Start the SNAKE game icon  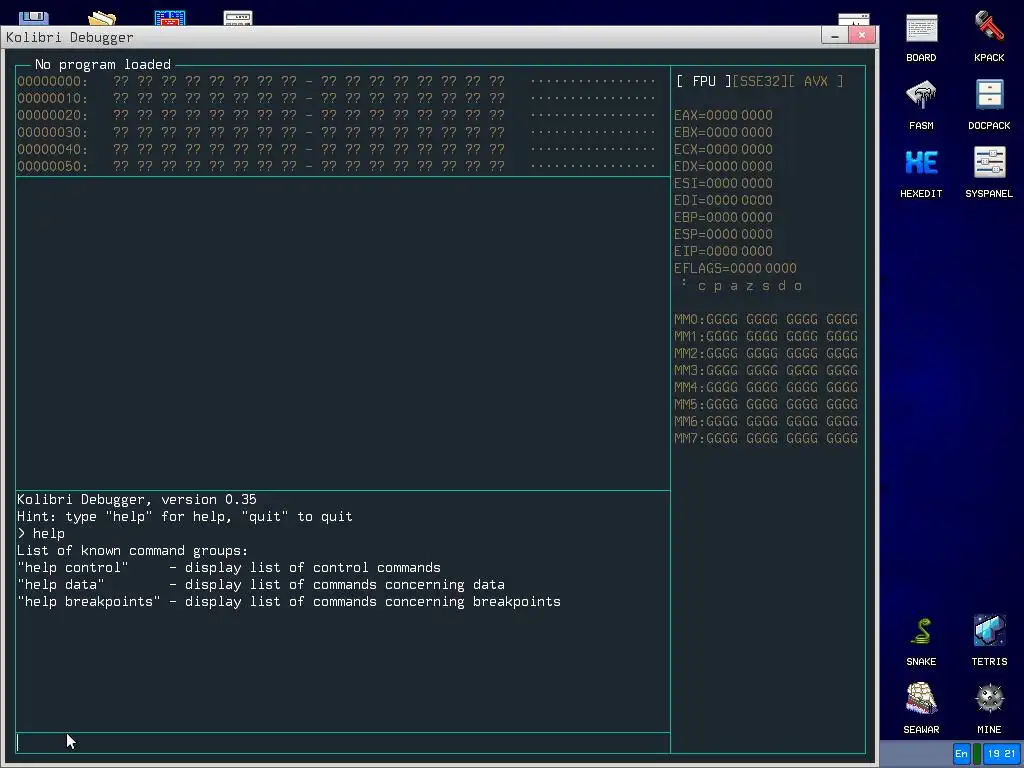tap(921, 641)
